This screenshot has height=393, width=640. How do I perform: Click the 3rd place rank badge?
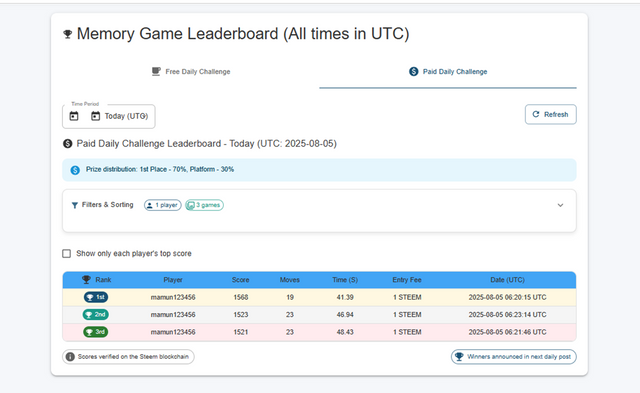tap(96, 332)
